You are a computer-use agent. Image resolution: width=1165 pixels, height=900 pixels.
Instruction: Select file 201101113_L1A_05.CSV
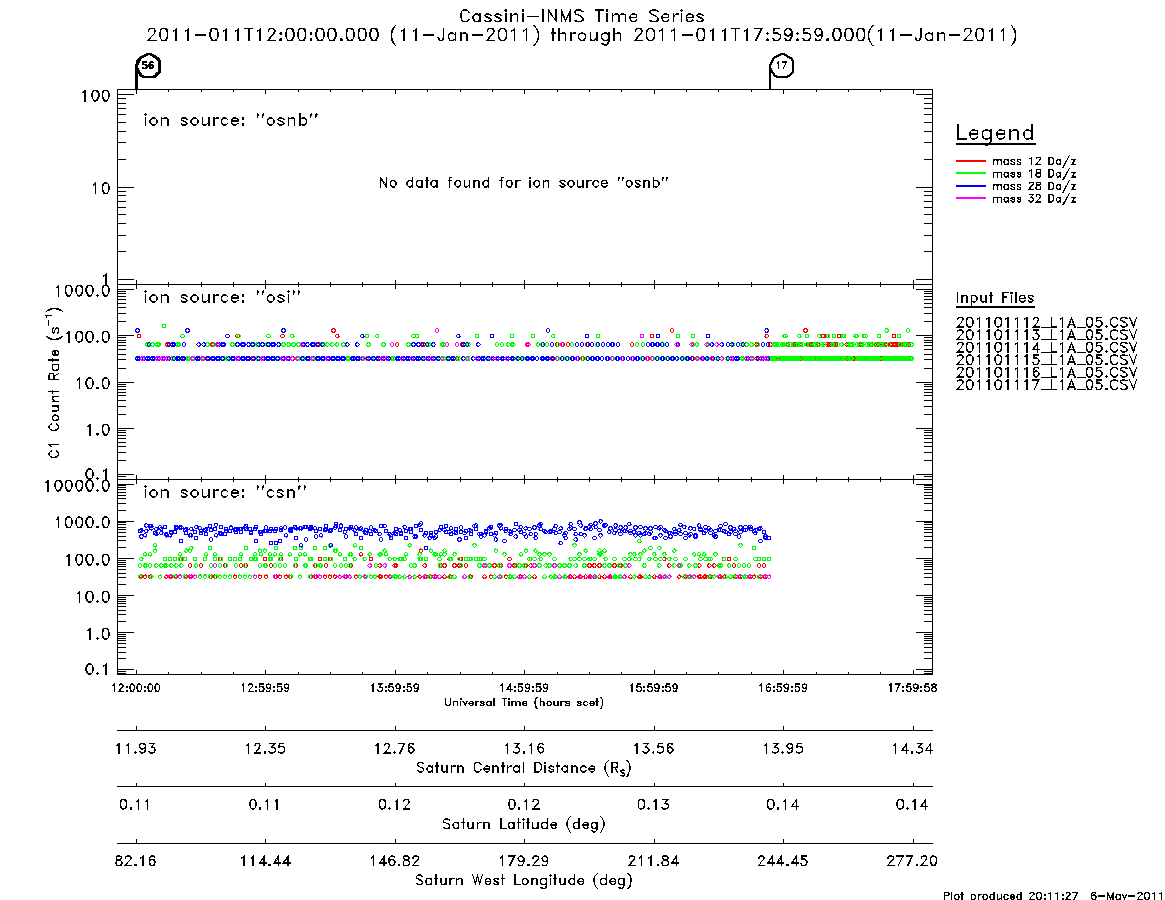pos(1046,335)
